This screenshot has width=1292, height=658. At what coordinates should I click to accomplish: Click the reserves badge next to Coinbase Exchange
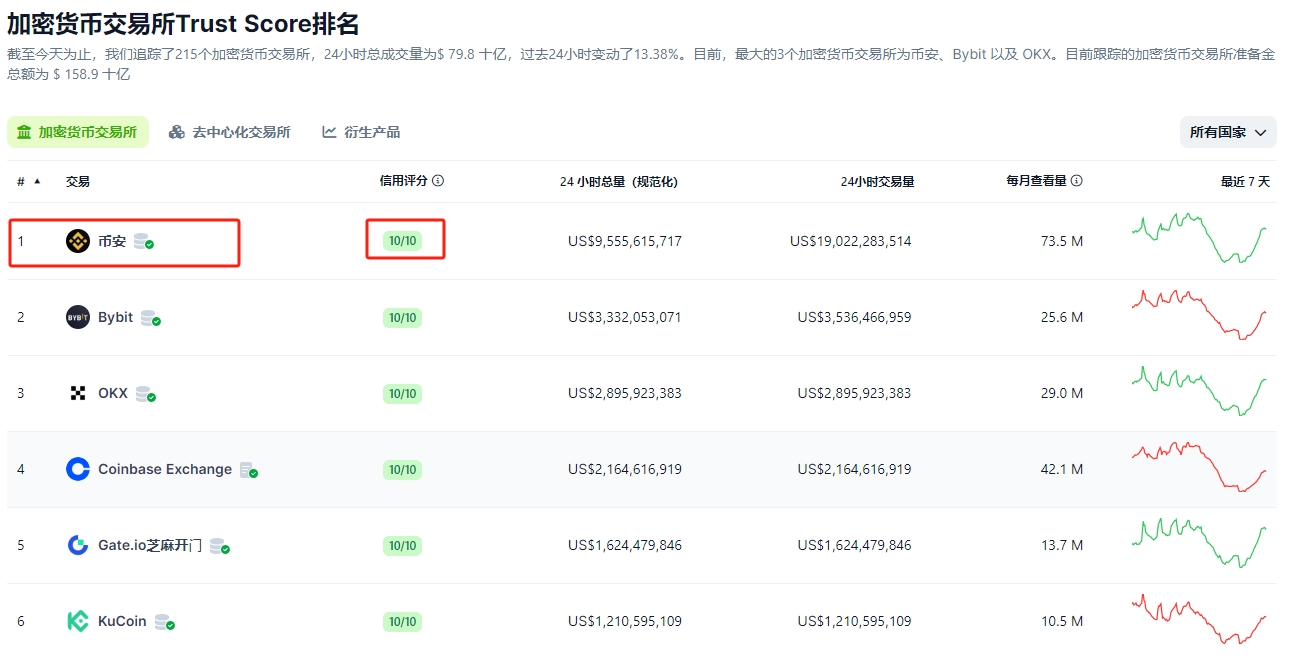249,470
